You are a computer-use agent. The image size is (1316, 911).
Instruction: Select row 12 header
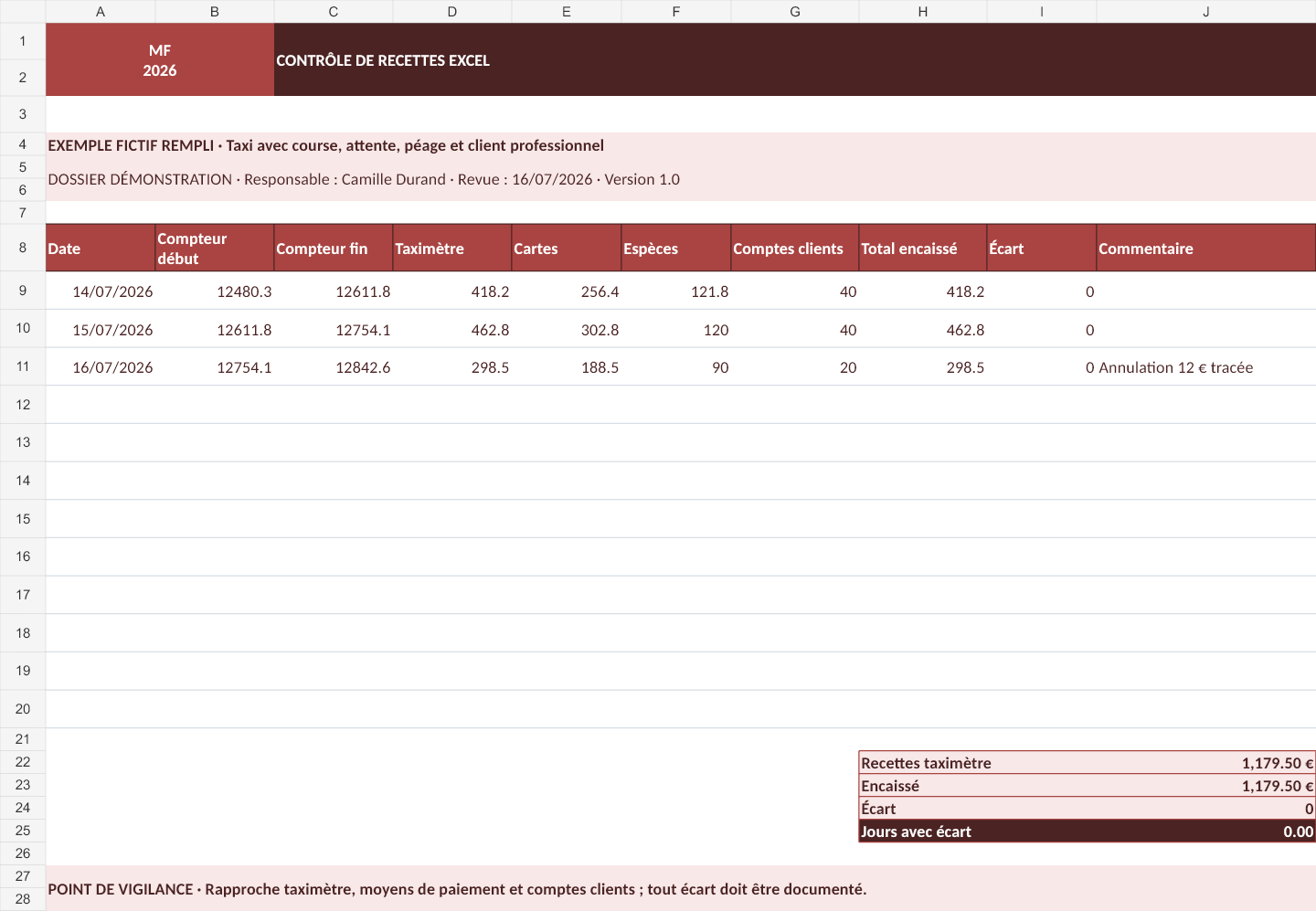(23, 405)
